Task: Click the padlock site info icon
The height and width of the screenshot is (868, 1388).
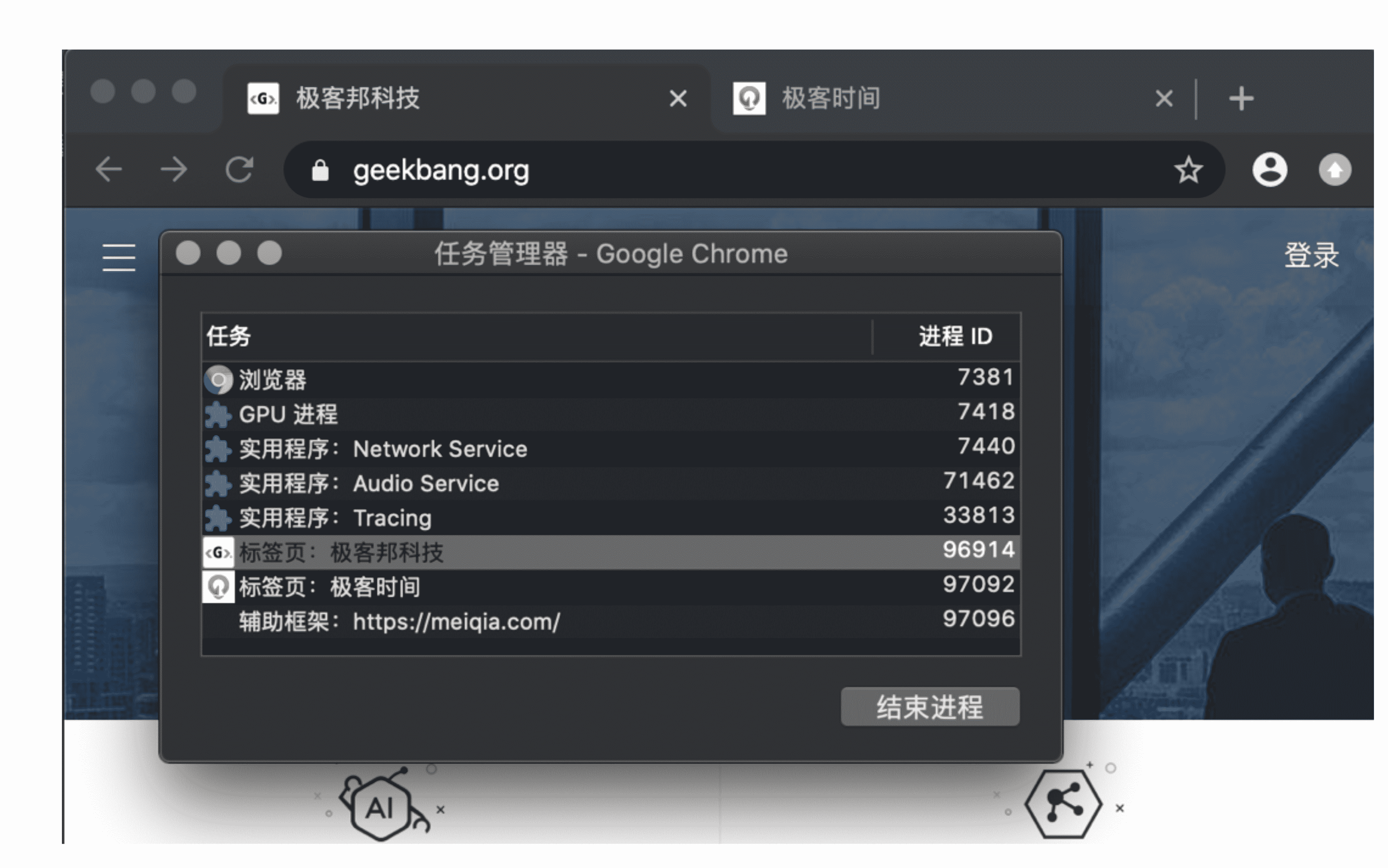Action: [x=320, y=171]
